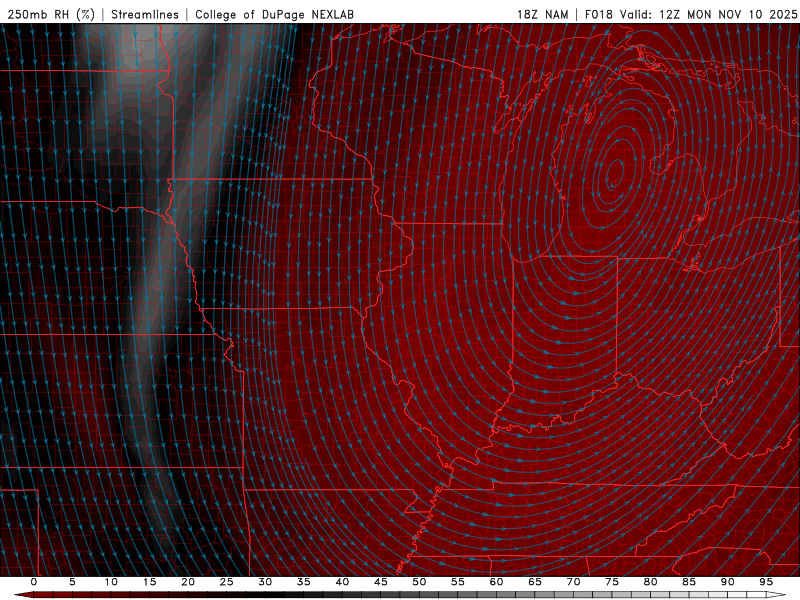Click the "60" label on color scale

pyautogui.click(x=496, y=582)
